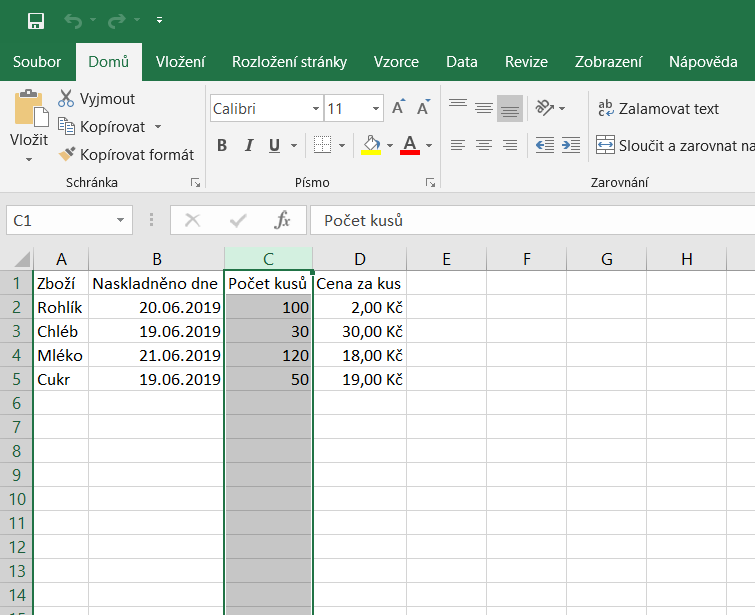Click increase indent icon
The image size is (755, 615).
[x=571, y=145]
